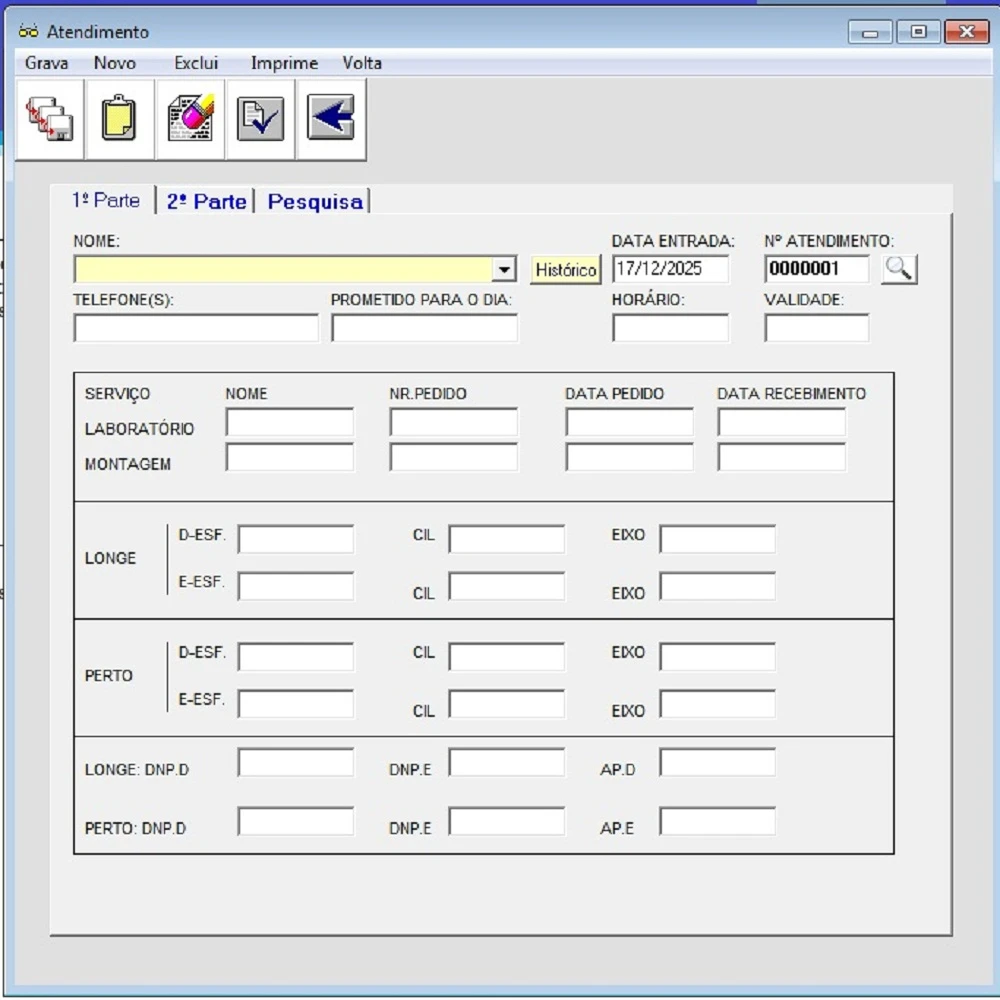Switch to the Pesquisa tab
Viewport: 1000px width, 1000px height.
(315, 201)
